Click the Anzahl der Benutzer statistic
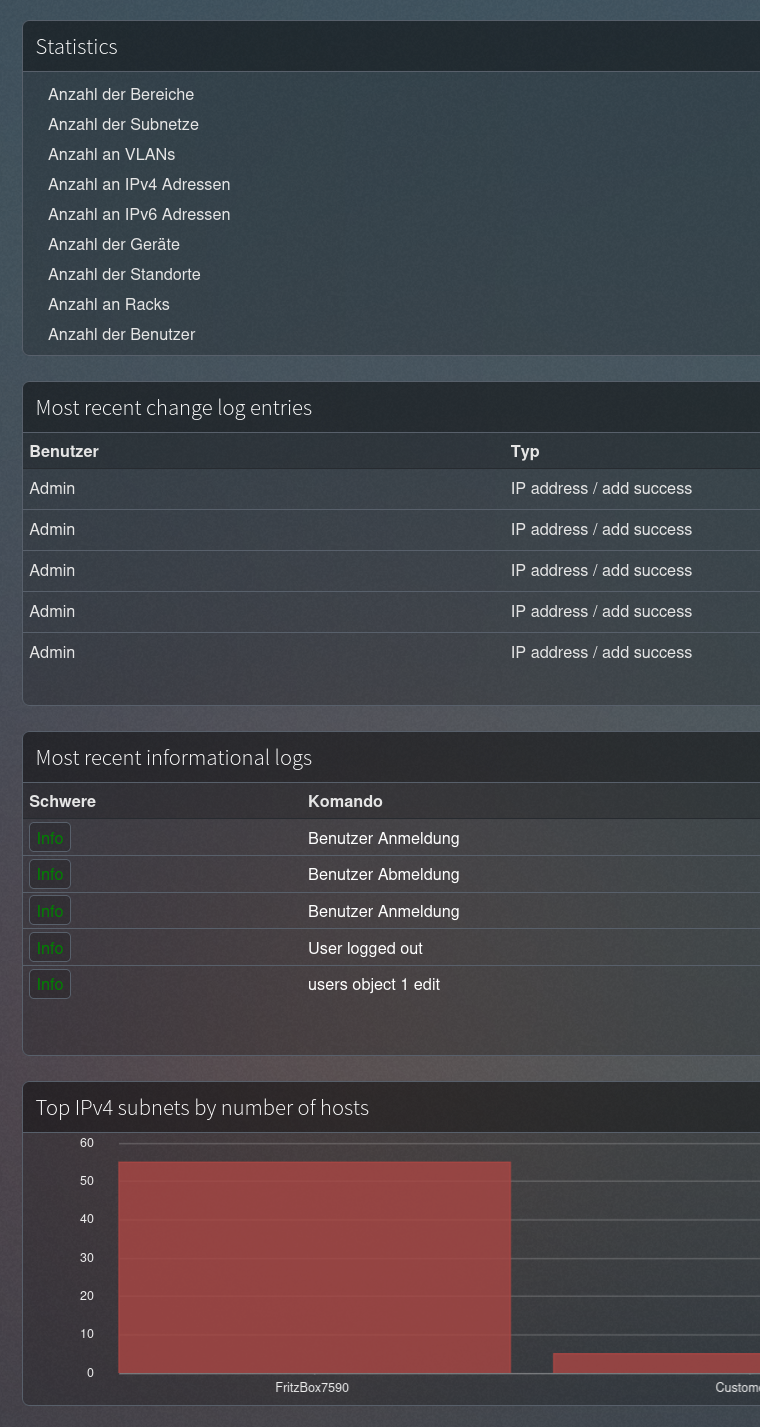 tap(122, 335)
